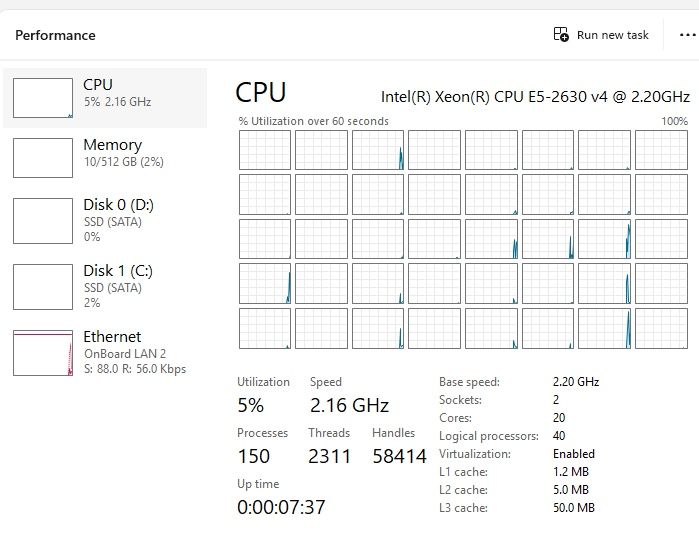Click the last processor graph in top row
Screen dimensions: 699x535
click(x=661, y=150)
